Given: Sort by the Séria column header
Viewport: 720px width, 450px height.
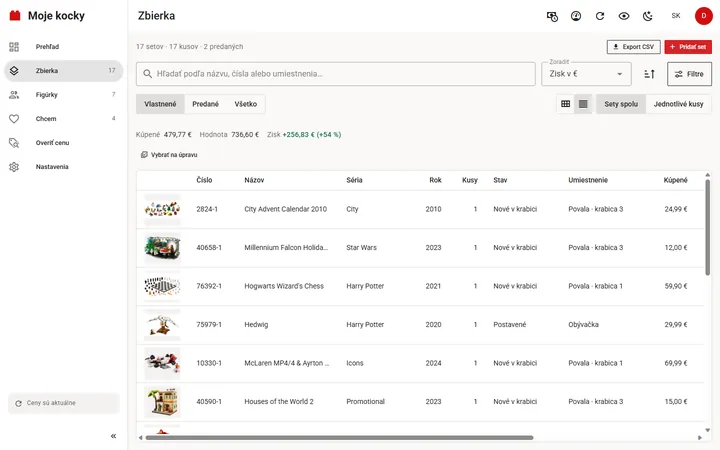Looking at the screenshot, I should coord(354,180).
